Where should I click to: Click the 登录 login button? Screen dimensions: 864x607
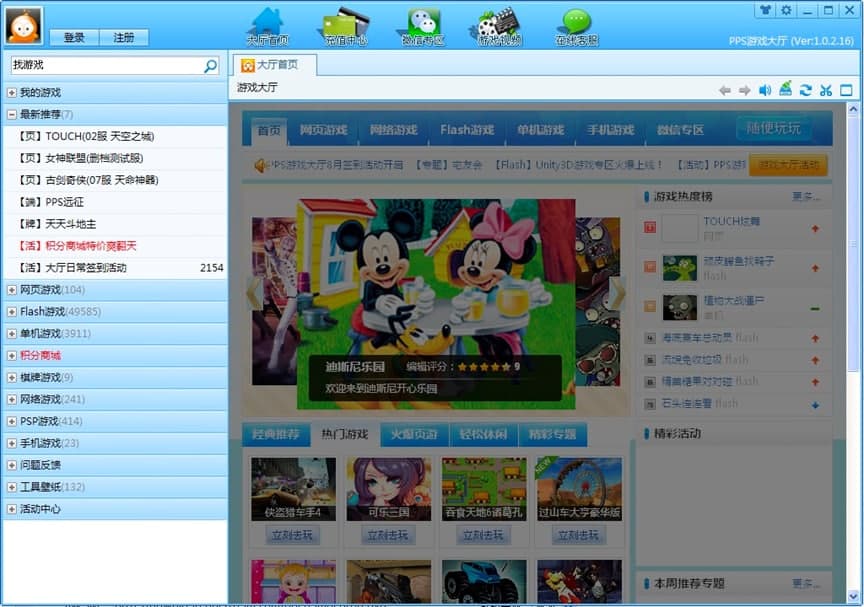74,37
